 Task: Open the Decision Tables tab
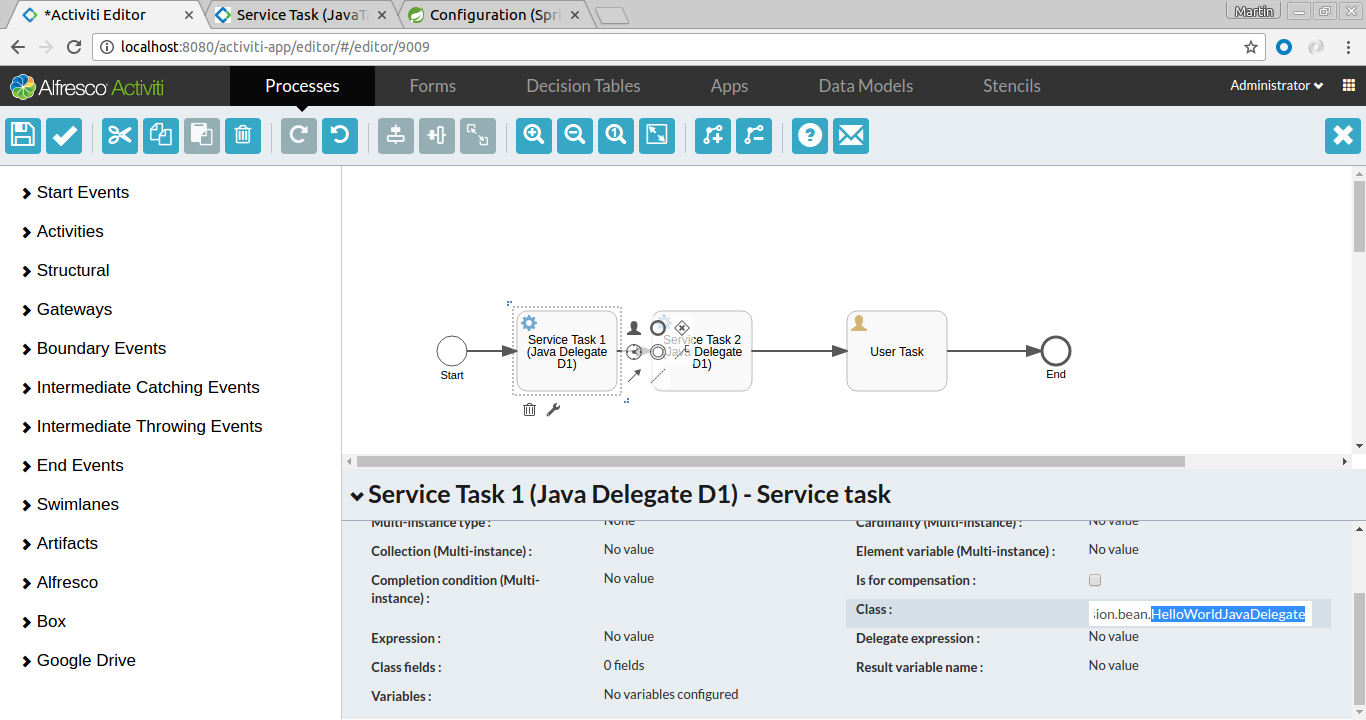(583, 86)
